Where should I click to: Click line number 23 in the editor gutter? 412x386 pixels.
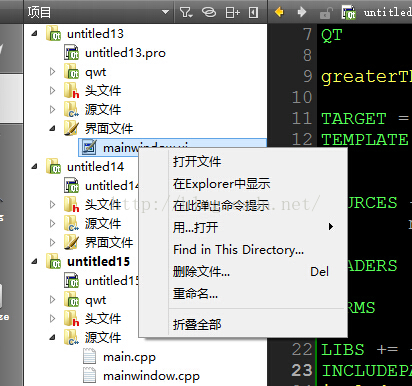(x=302, y=370)
